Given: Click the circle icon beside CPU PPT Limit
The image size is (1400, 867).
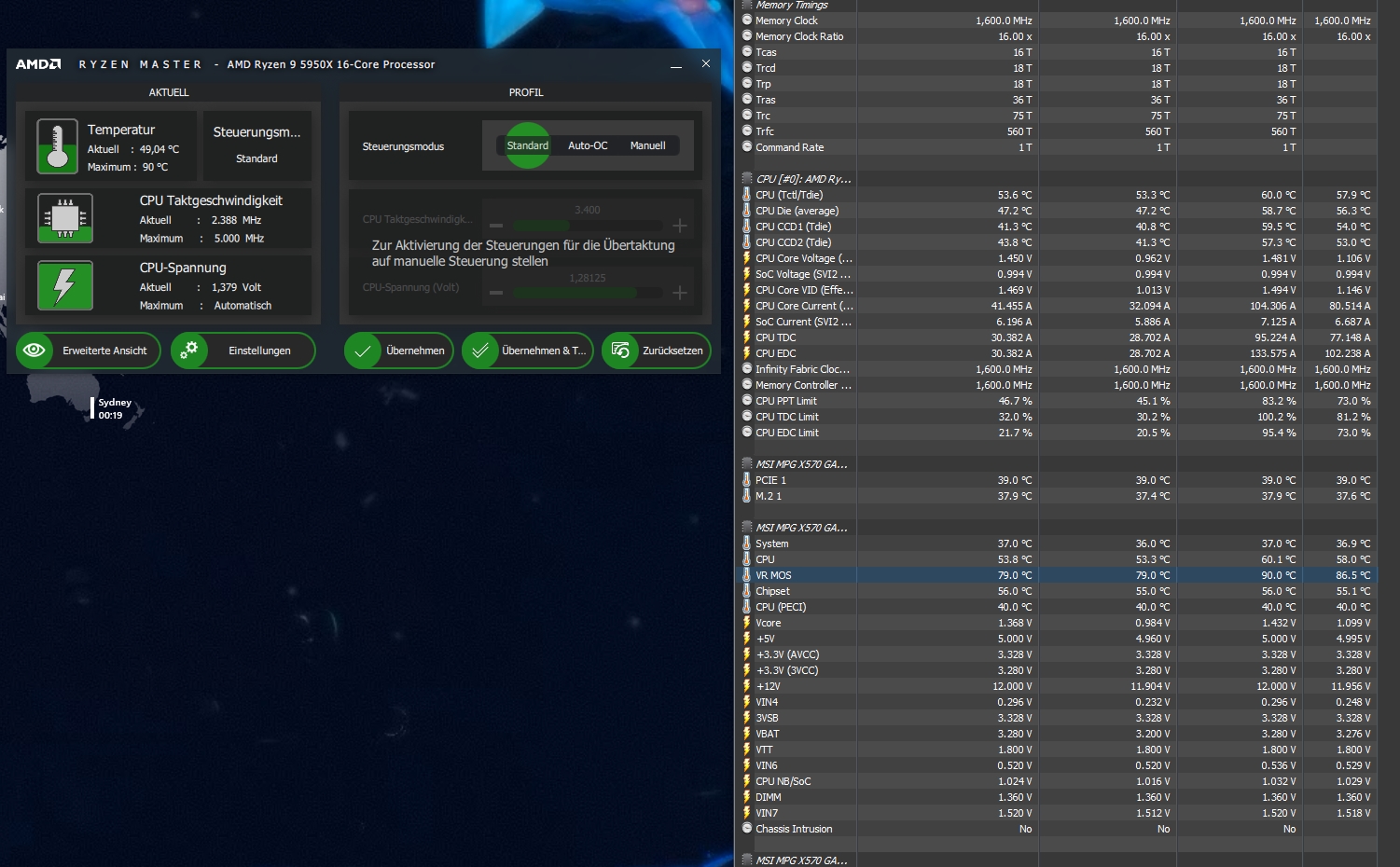Looking at the screenshot, I should (x=747, y=401).
